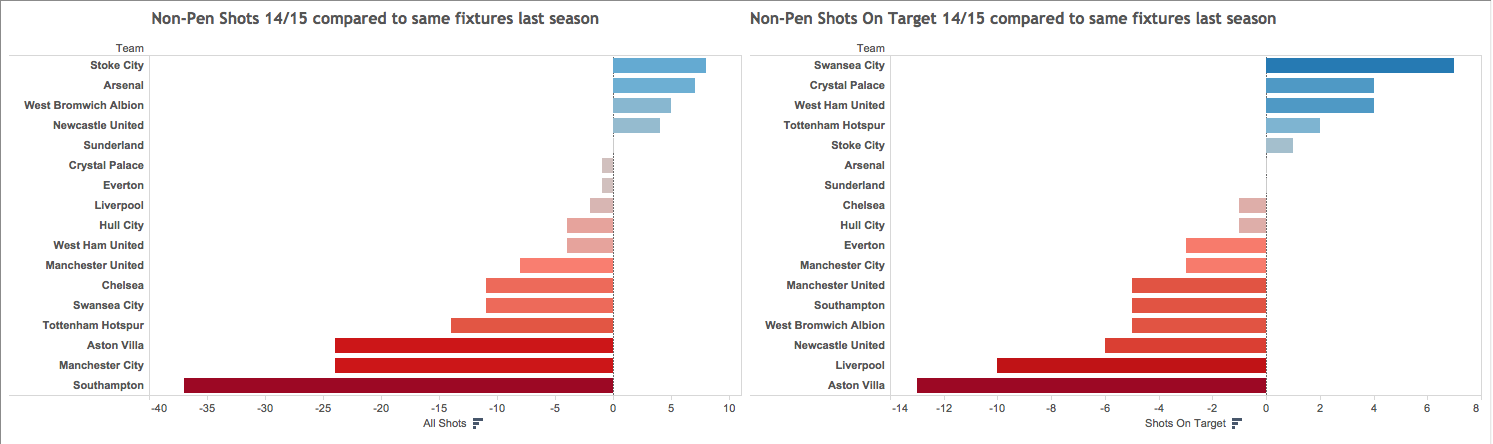Click the Shots On Target axis label

[1185, 424]
